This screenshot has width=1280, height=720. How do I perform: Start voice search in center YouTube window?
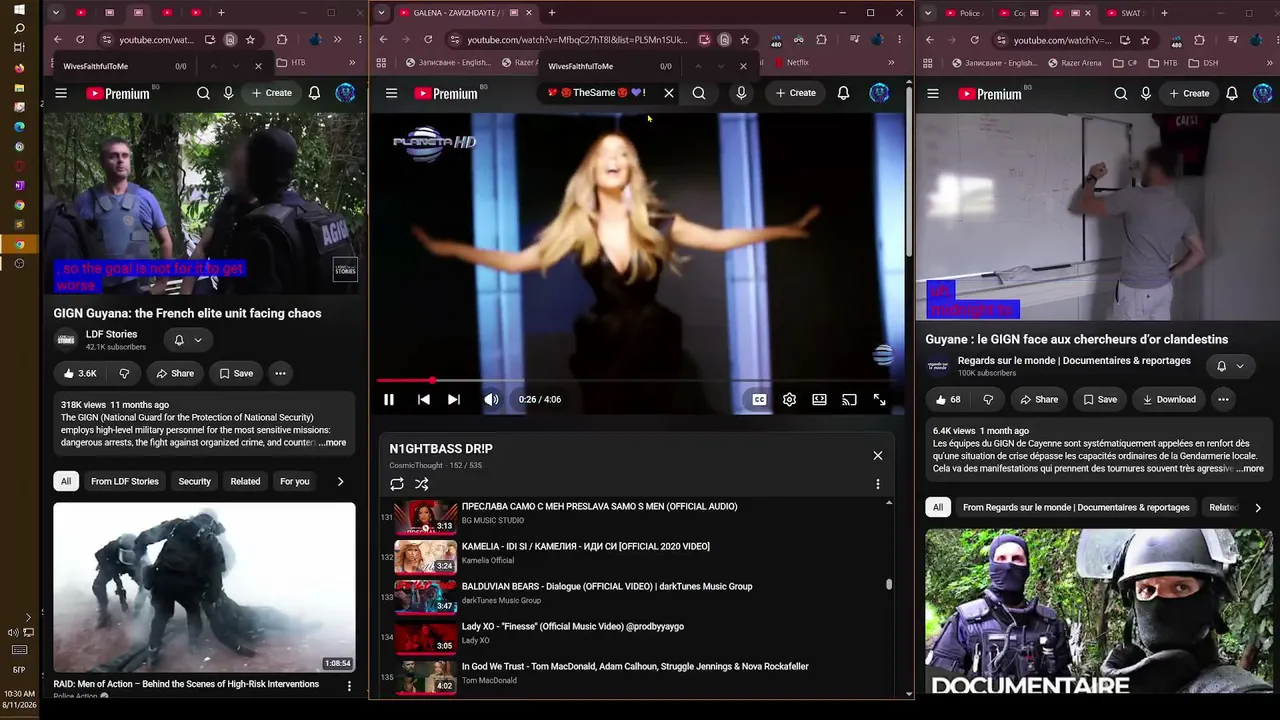741,93
